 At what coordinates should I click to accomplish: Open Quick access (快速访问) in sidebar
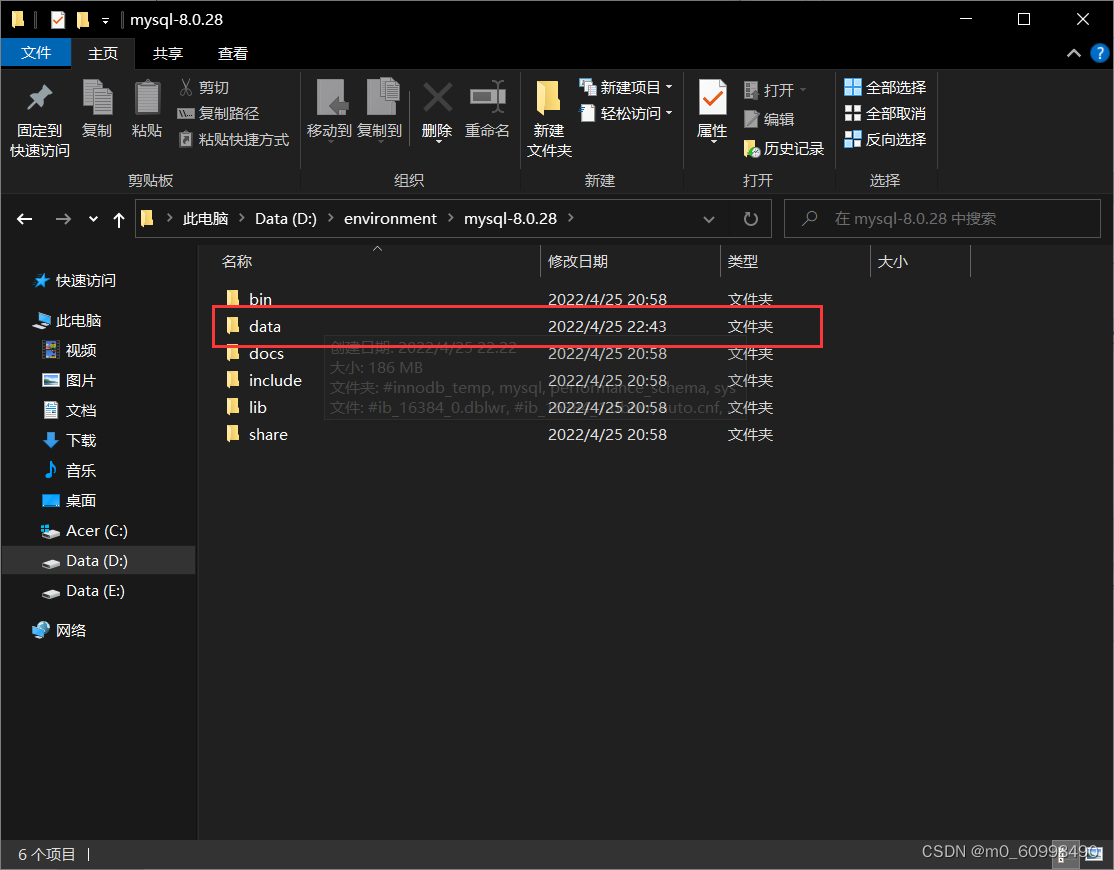click(x=75, y=281)
